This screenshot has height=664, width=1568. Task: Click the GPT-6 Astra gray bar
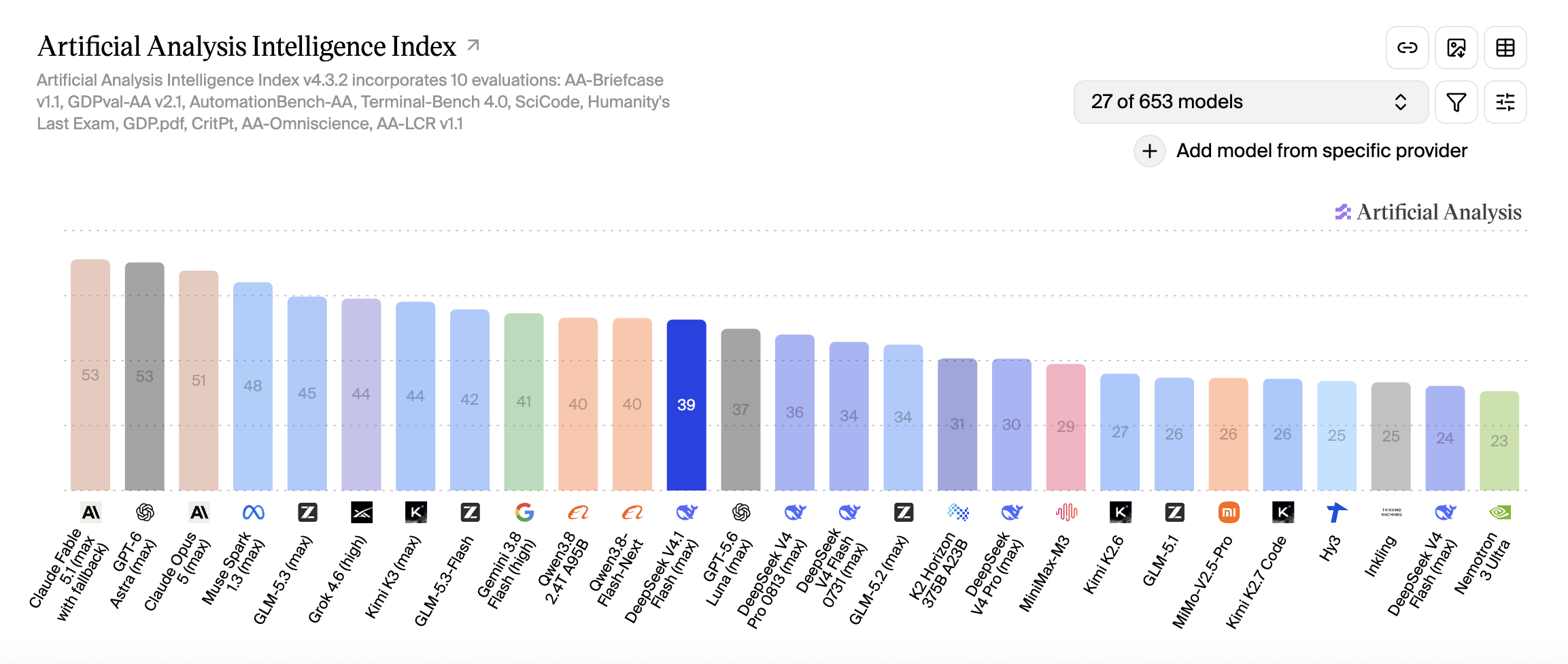click(x=144, y=376)
